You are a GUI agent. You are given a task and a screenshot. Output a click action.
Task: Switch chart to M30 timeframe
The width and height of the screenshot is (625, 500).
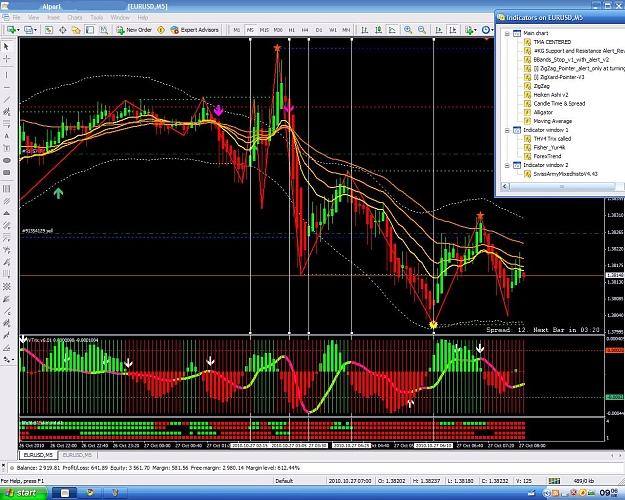[278, 30]
